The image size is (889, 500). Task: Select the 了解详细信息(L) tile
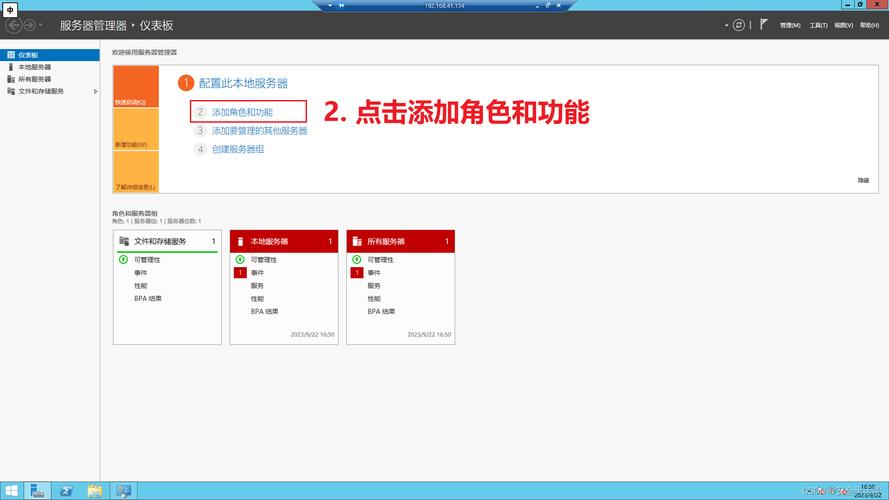[136, 171]
